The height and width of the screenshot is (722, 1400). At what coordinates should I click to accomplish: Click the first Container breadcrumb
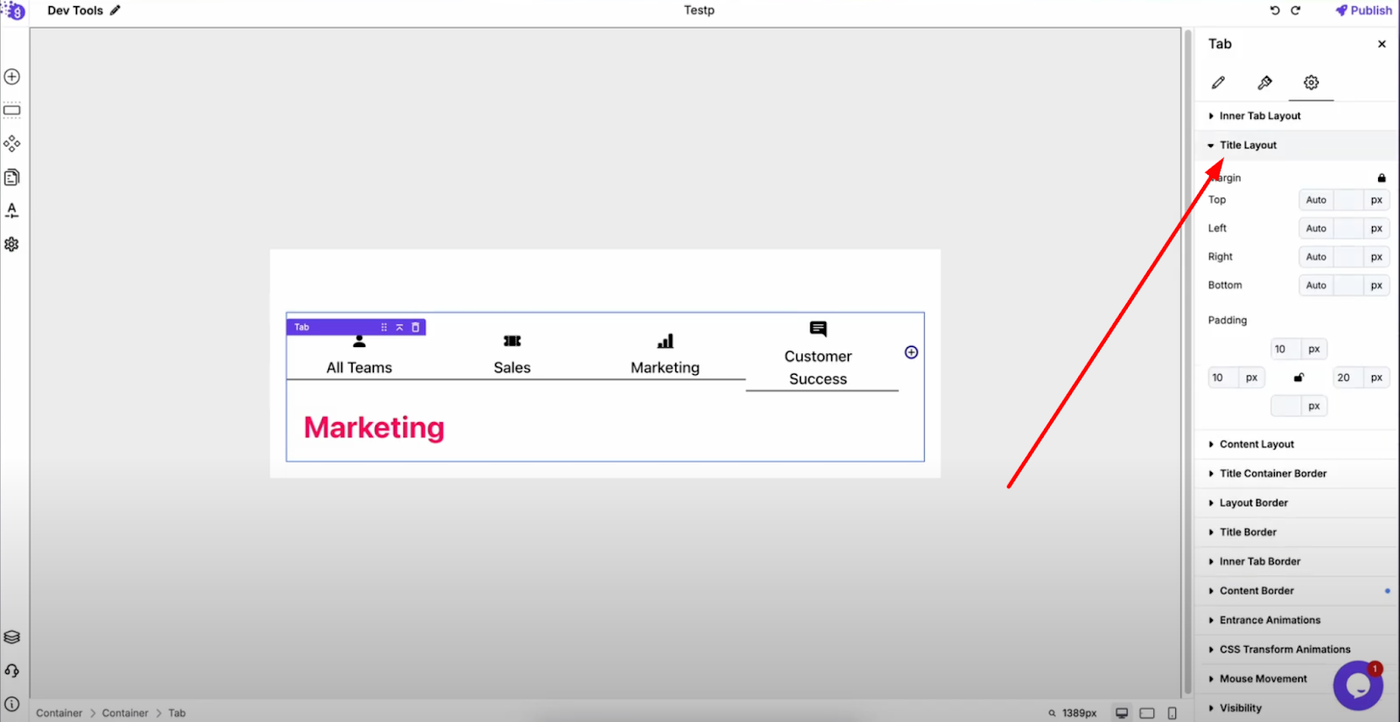[x=59, y=713]
